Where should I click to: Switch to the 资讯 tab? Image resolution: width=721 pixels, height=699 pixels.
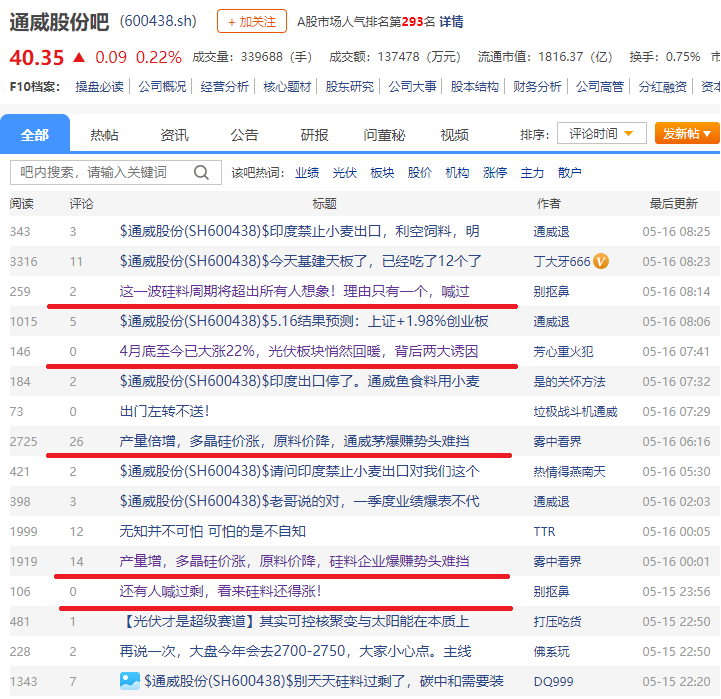pos(174,135)
